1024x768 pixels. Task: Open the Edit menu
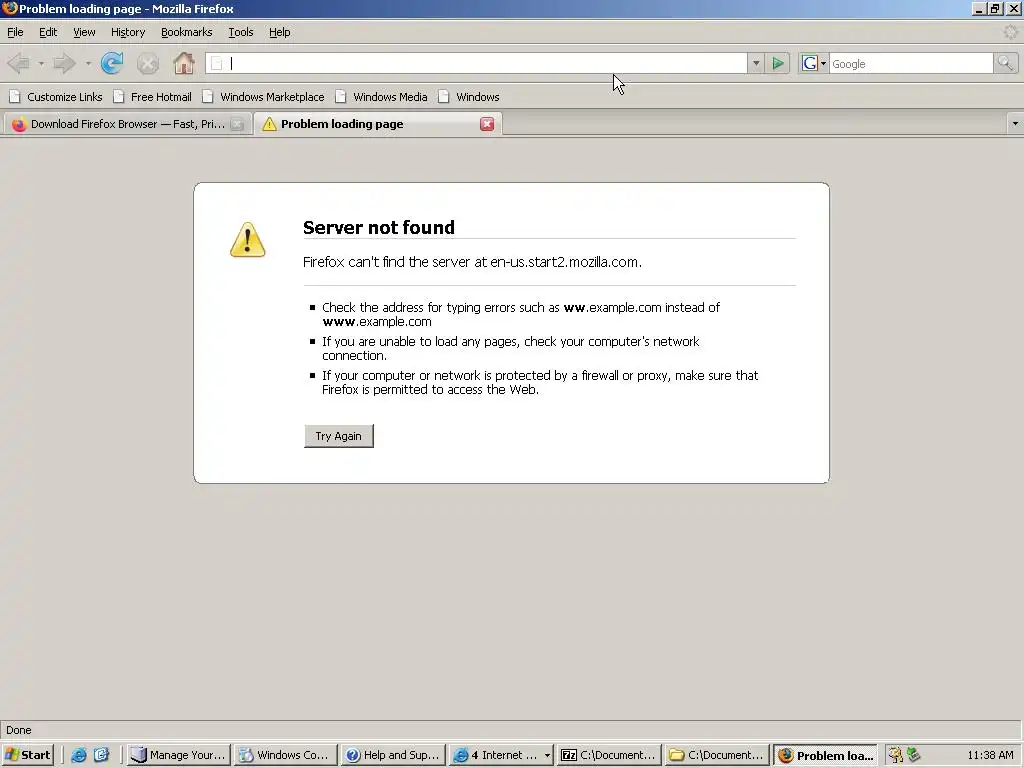point(48,32)
